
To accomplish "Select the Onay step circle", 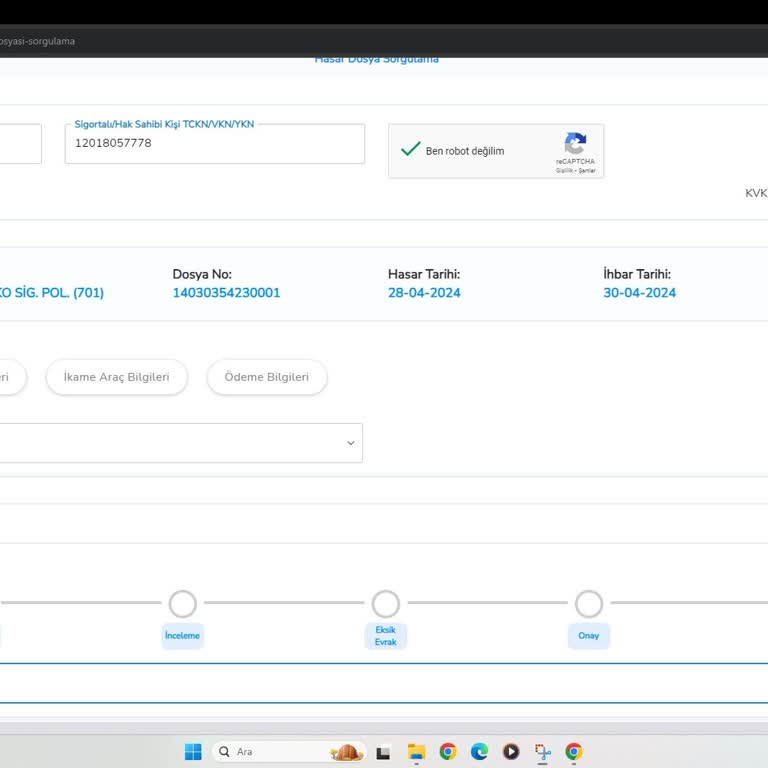I will pos(589,604).
